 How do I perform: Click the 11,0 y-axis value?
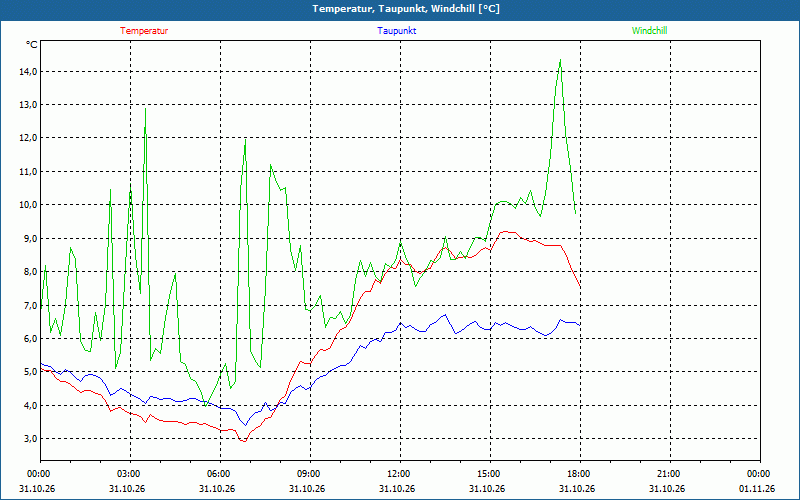pyautogui.click(x=28, y=171)
